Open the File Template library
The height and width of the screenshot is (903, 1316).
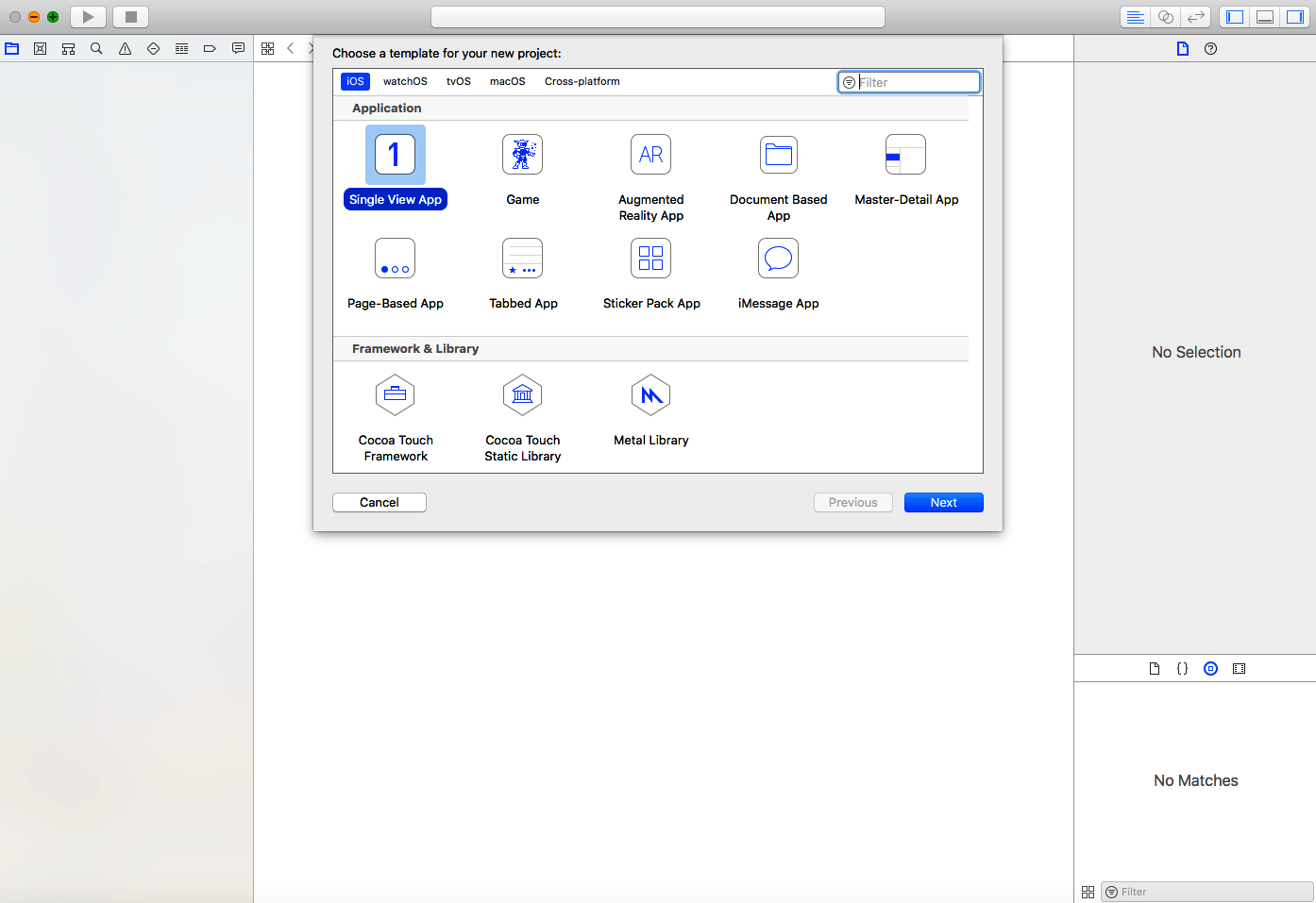click(1155, 669)
